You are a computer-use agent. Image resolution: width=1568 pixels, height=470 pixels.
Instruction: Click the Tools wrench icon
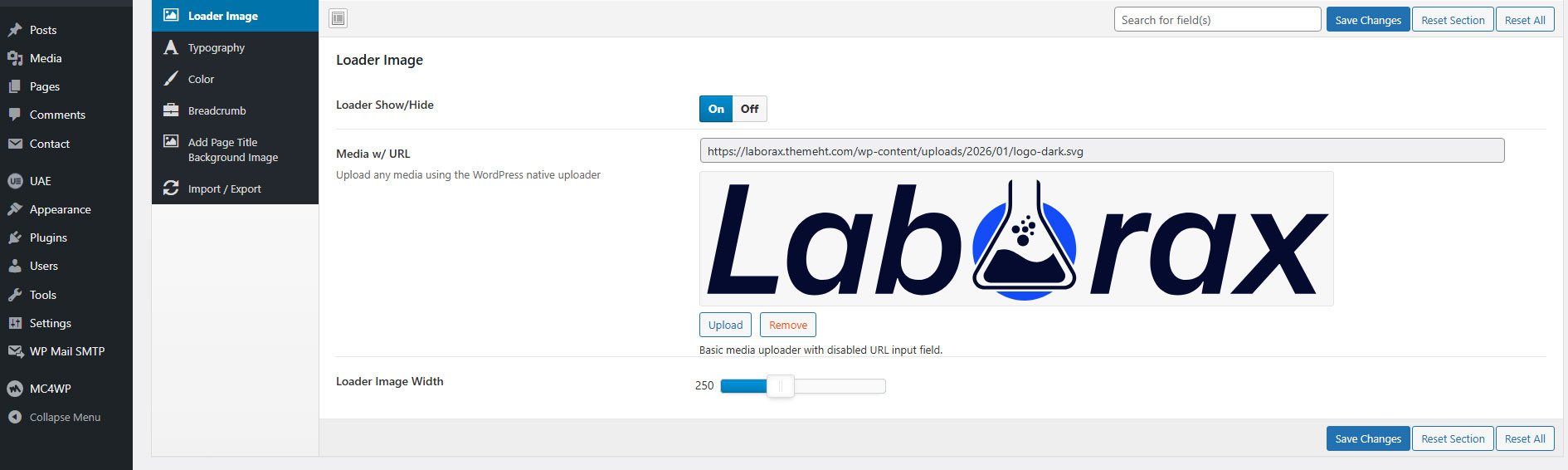click(15, 295)
